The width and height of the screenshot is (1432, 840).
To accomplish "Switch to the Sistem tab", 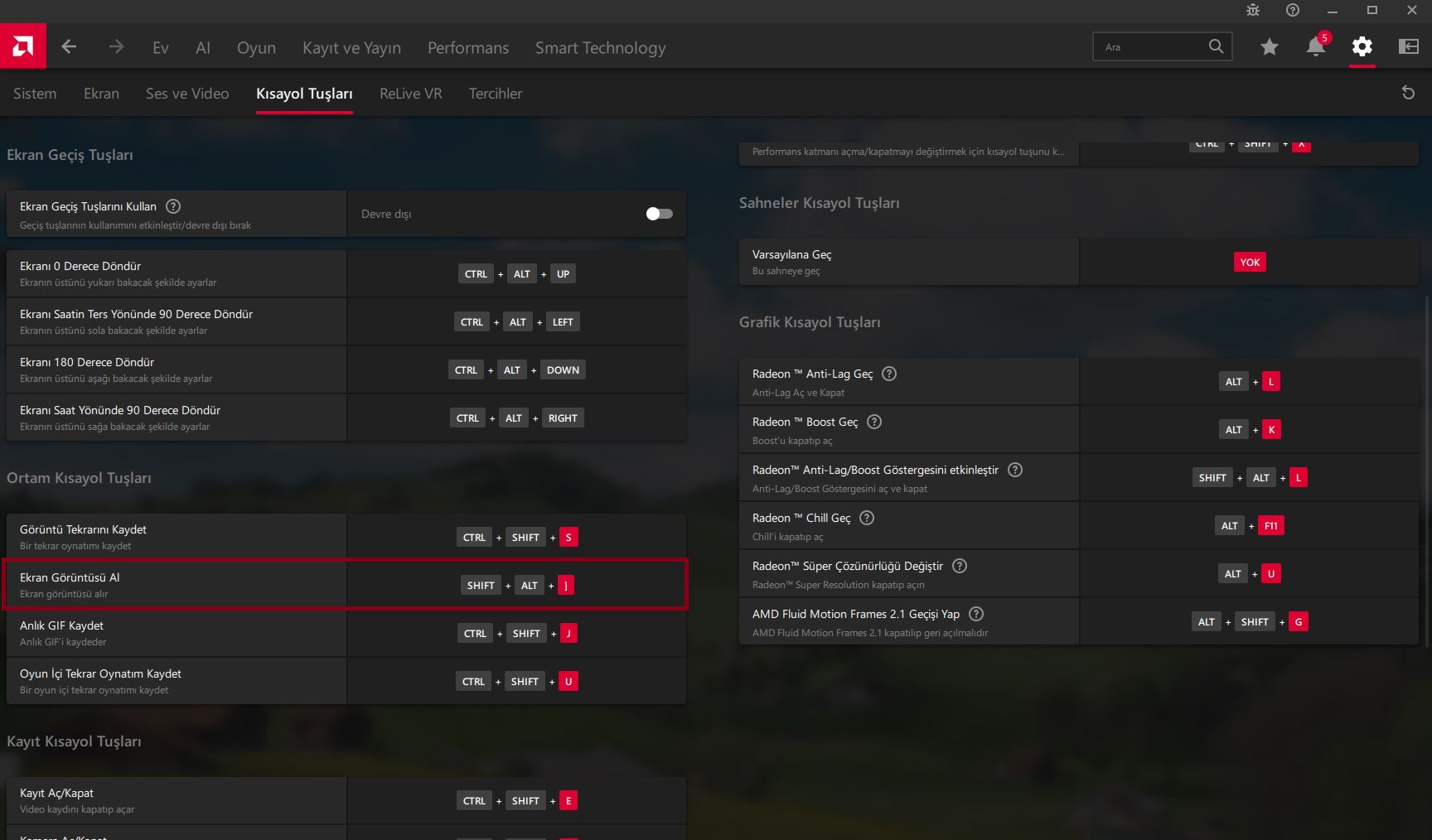I will [x=35, y=94].
